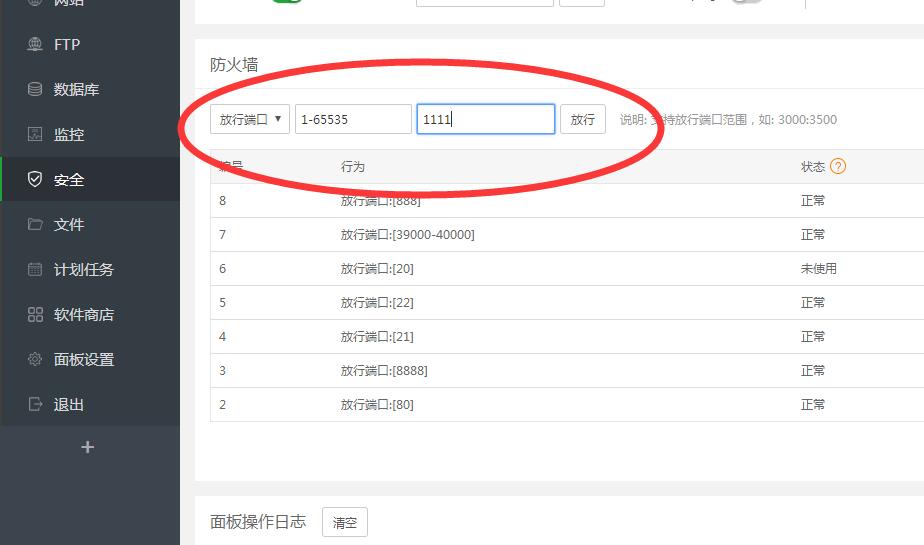Click the 正常 status in the port 80 row
The height and width of the screenshot is (545, 924).
(813, 405)
